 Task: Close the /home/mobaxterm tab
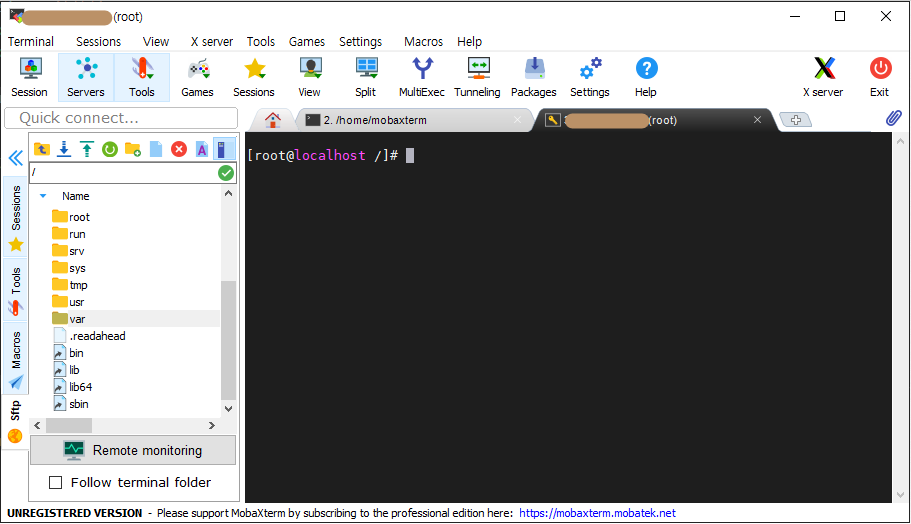coord(517,120)
